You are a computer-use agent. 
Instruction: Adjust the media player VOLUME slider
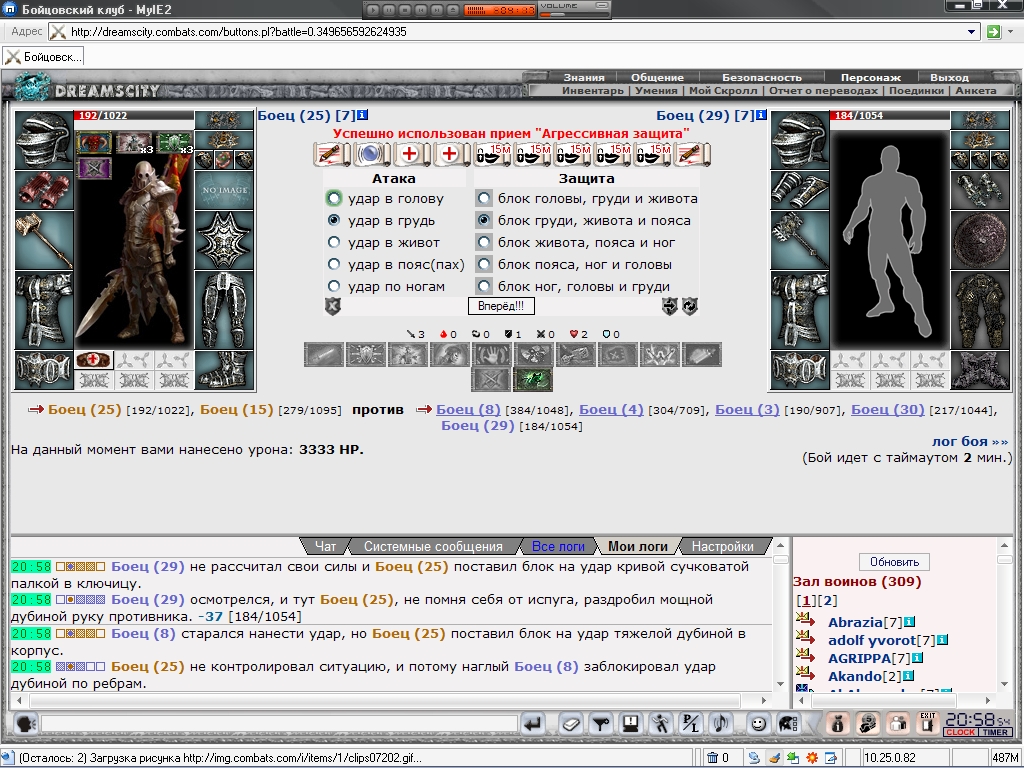(x=575, y=13)
